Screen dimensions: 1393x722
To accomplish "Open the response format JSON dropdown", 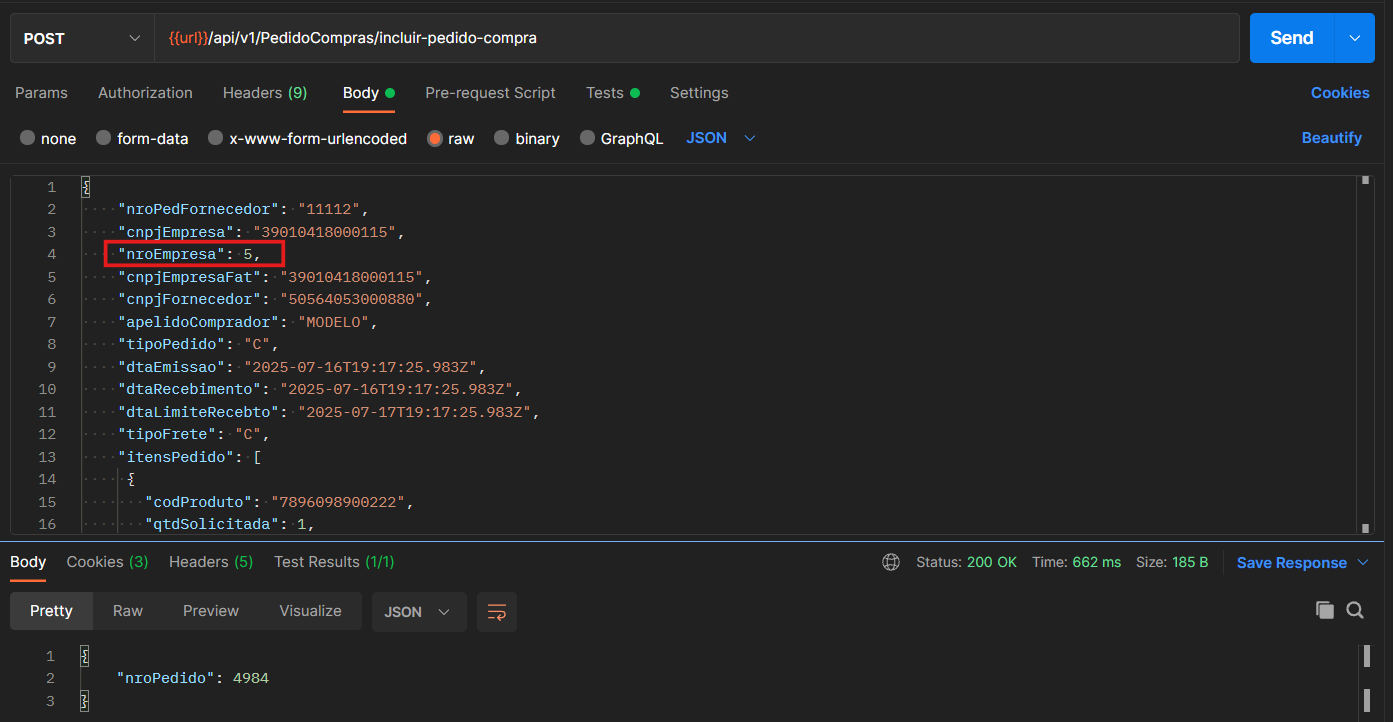I will (x=418, y=612).
